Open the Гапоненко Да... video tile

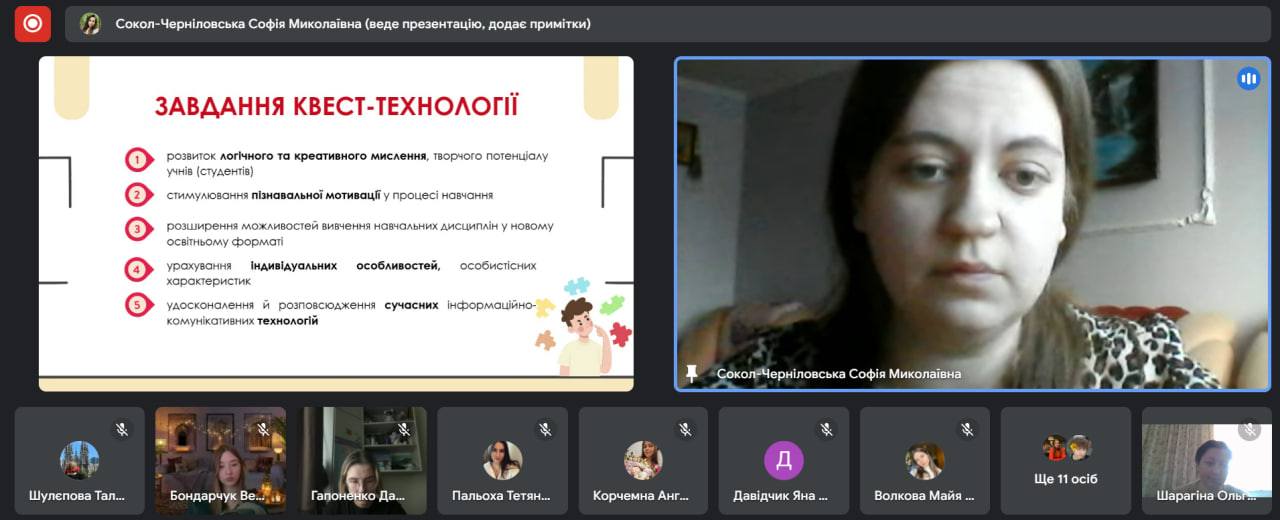coord(361,461)
